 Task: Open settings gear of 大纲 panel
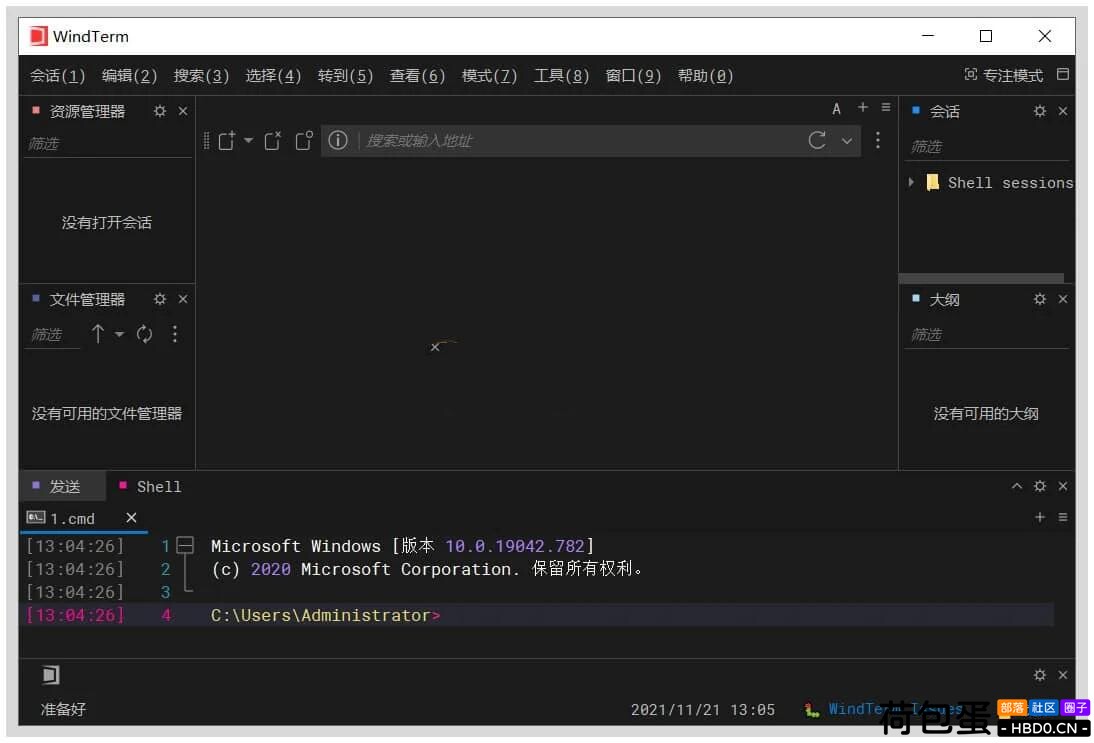tap(1040, 299)
